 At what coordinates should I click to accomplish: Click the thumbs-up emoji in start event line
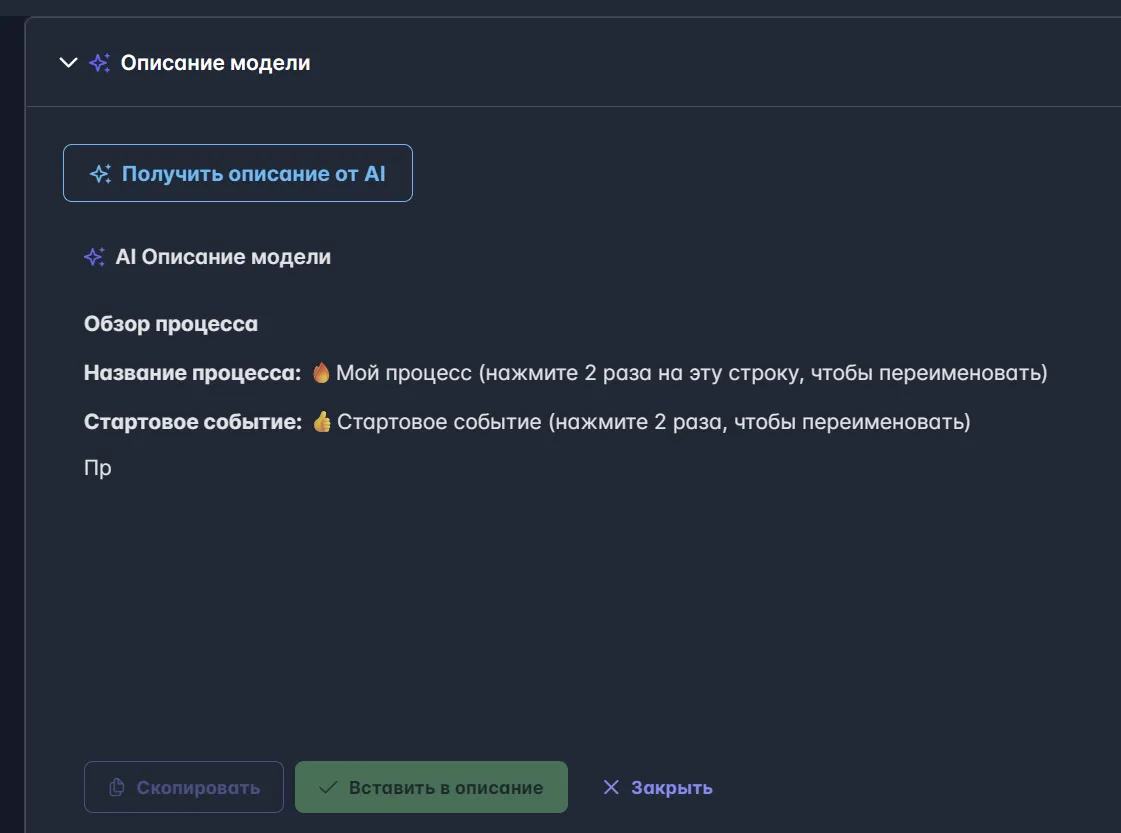click(321, 421)
